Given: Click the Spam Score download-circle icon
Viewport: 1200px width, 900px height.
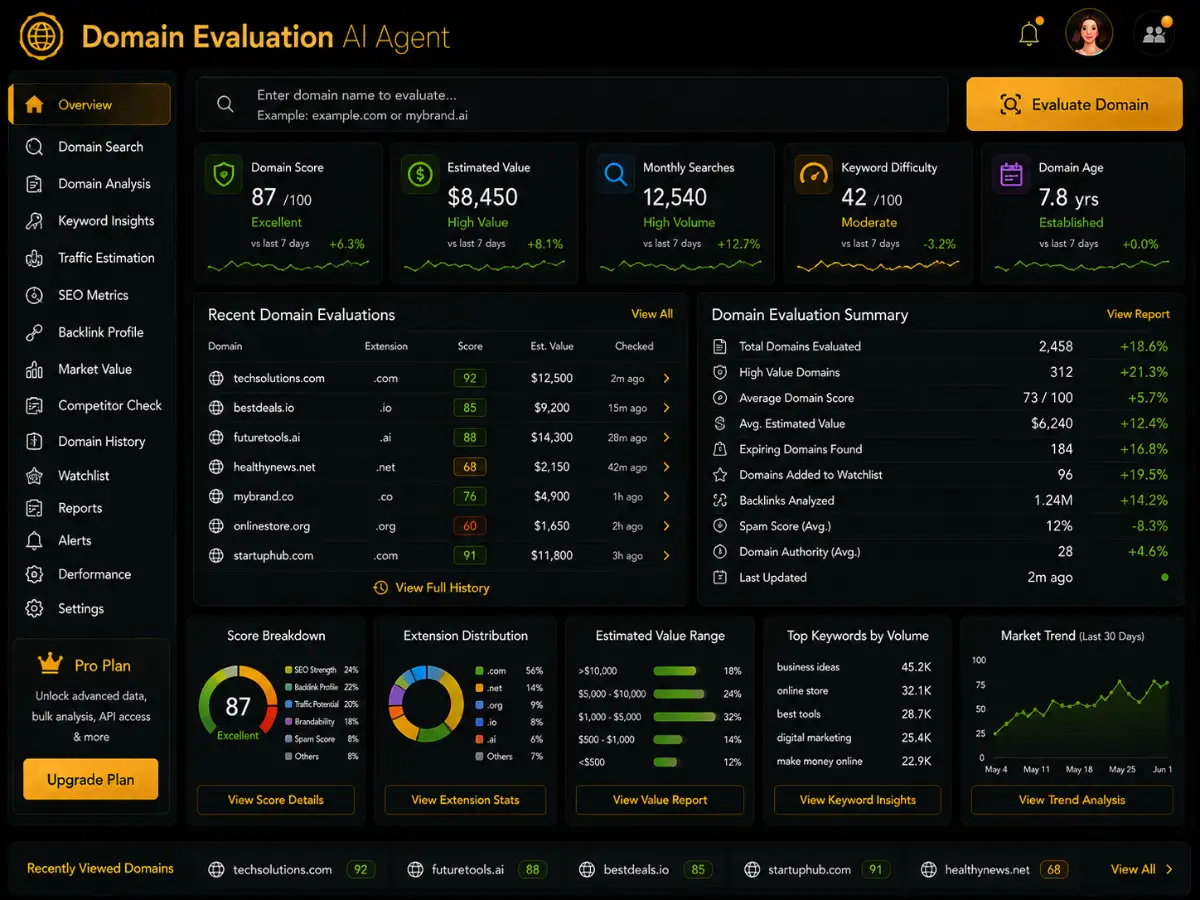Looking at the screenshot, I should pyautogui.click(x=719, y=526).
